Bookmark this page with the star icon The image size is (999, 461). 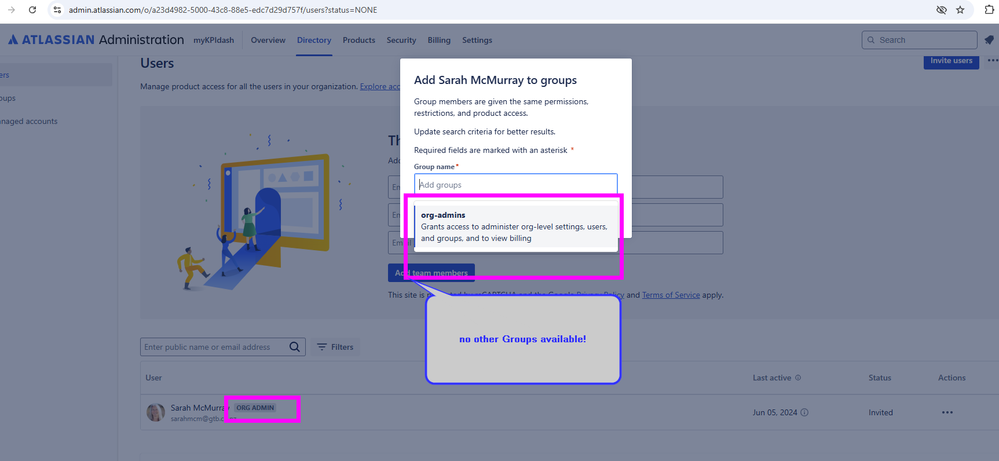(960, 10)
